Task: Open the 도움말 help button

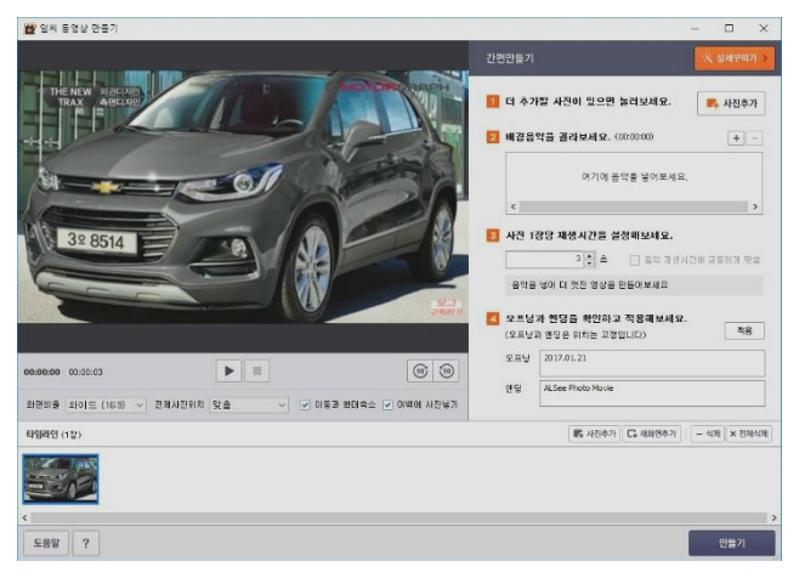Action: [46, 543]
